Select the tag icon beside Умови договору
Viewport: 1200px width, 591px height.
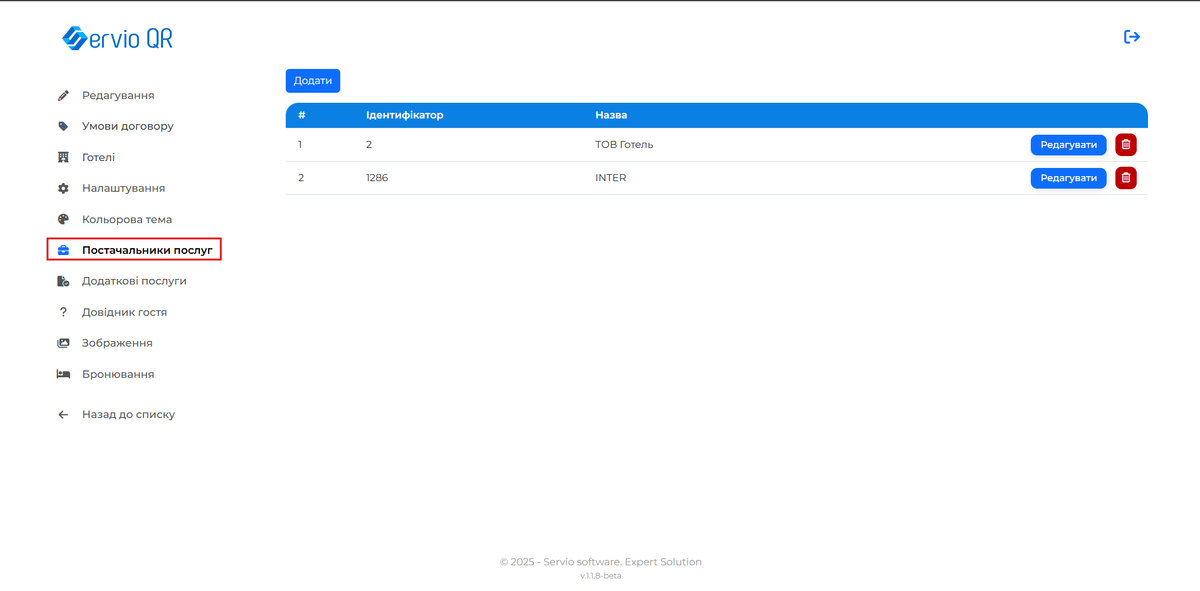(63, 126)
